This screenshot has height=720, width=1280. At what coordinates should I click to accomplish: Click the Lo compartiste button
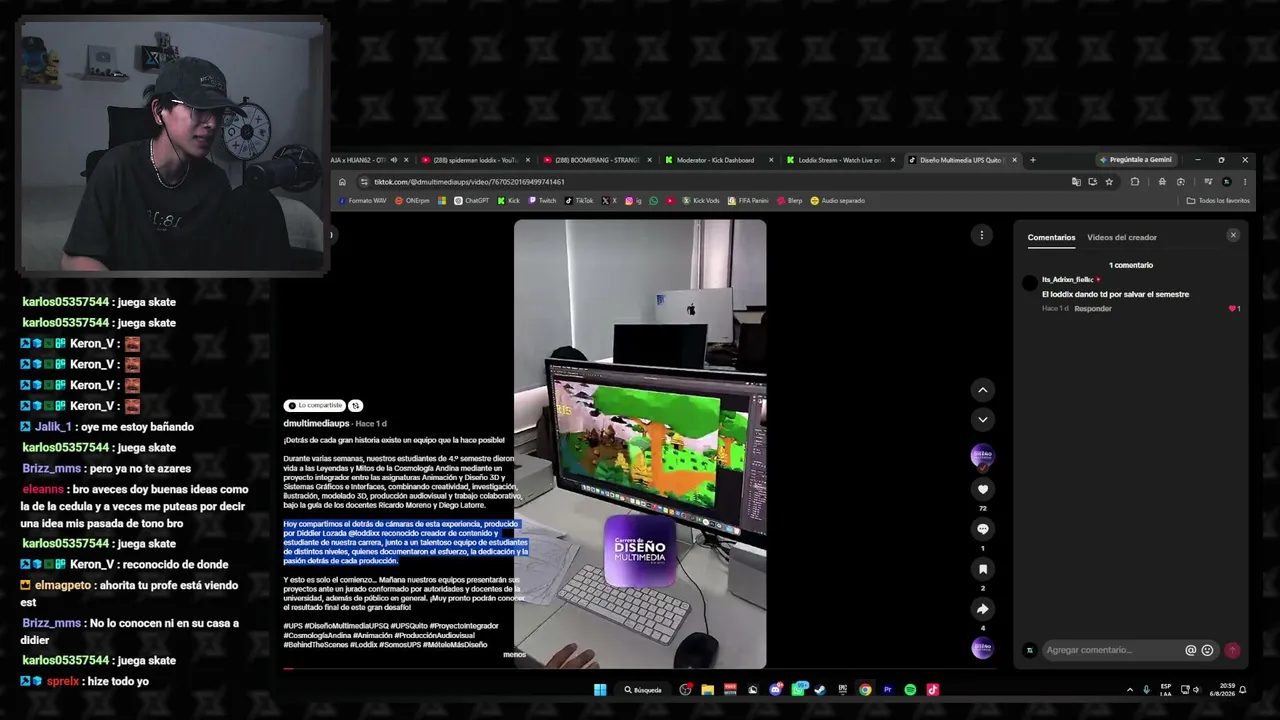(x=315, y=405)
